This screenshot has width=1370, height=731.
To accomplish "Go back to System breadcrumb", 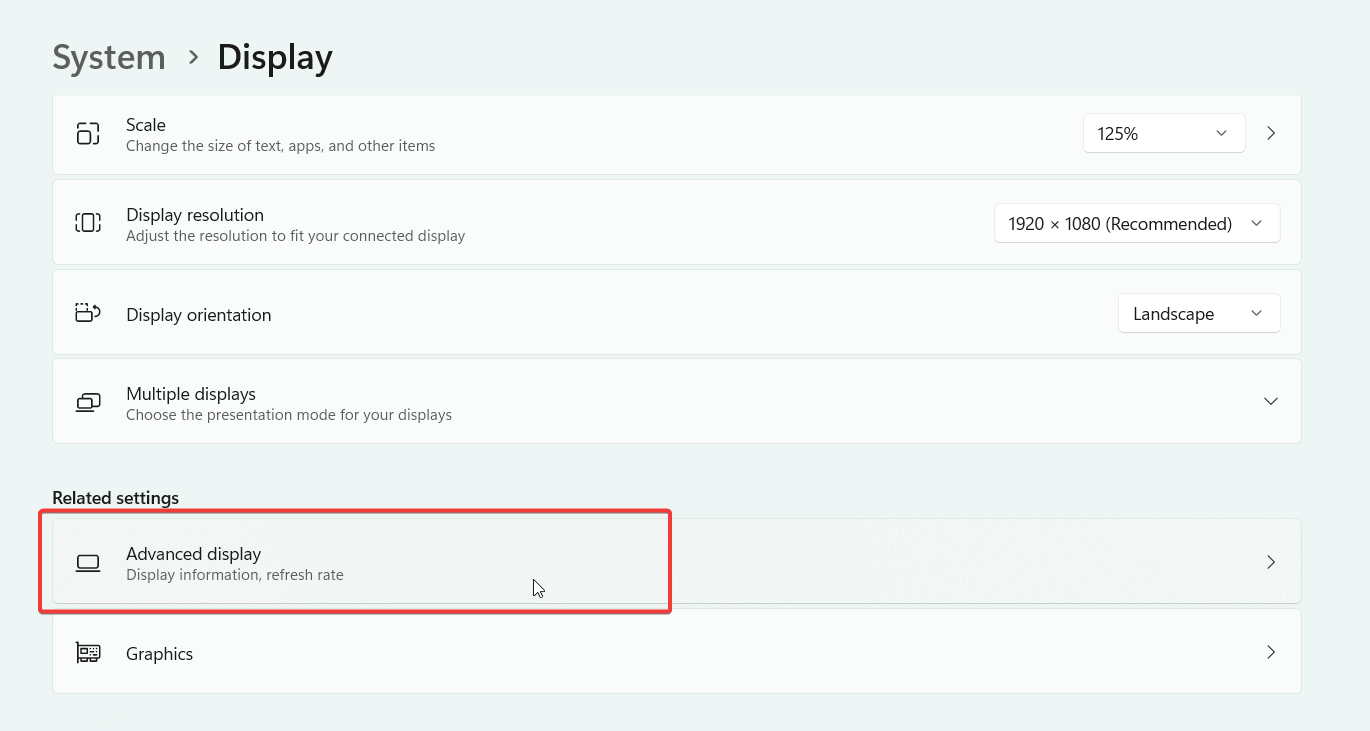I will pyautogui.click(x=109, y=57).
